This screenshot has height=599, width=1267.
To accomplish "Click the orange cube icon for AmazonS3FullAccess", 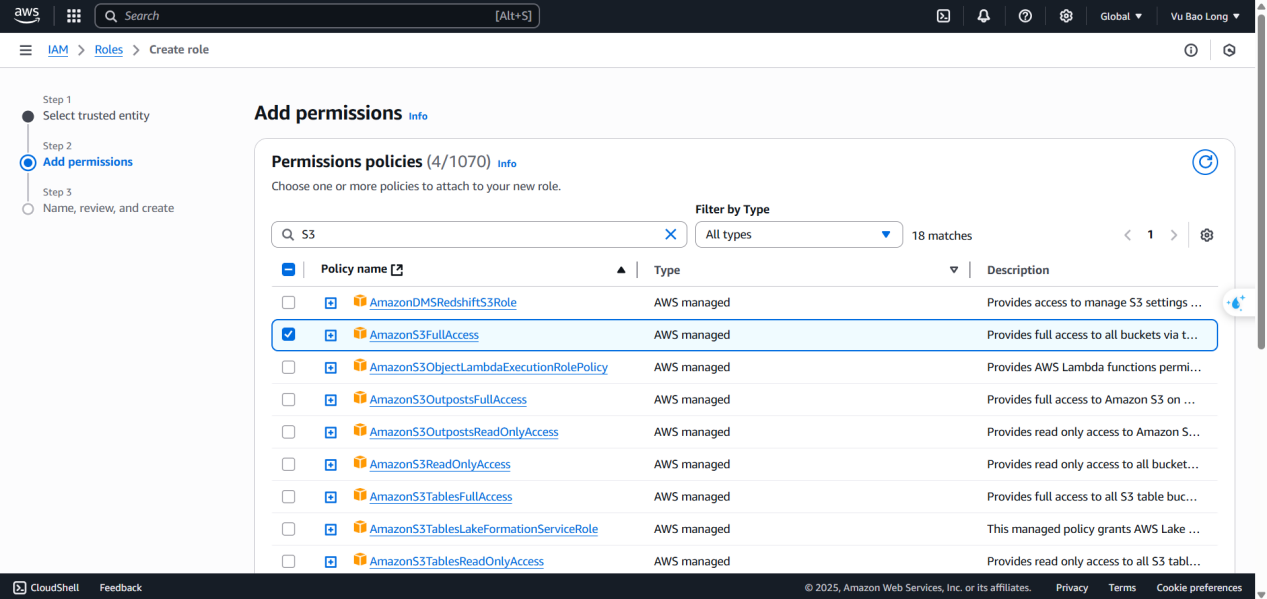I will 360,334.
